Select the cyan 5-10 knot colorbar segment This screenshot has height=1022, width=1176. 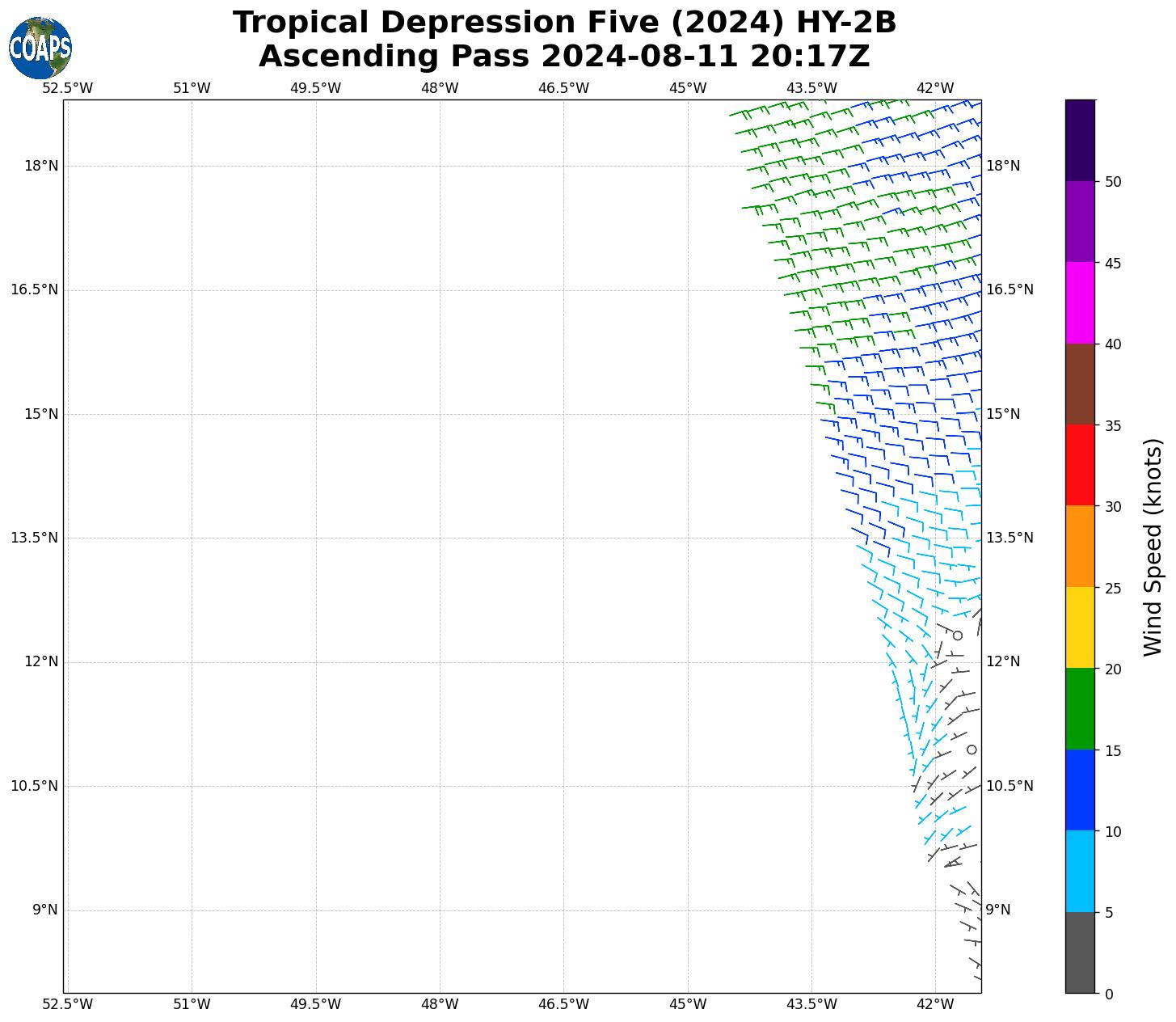1080,871
